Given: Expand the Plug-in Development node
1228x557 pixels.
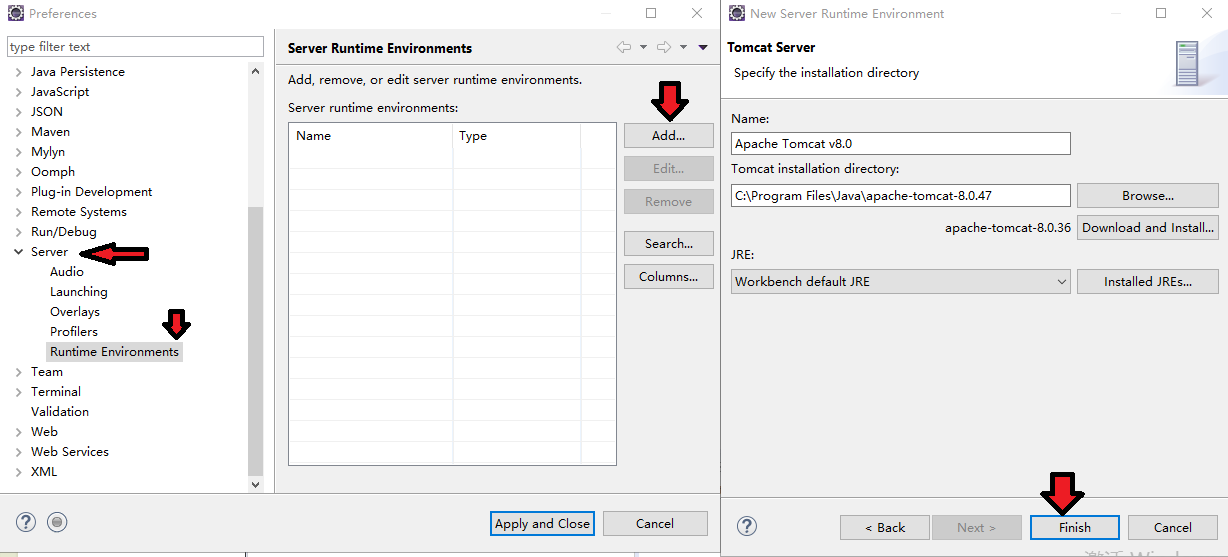Looking at the screenshot, I should point(18,192).
